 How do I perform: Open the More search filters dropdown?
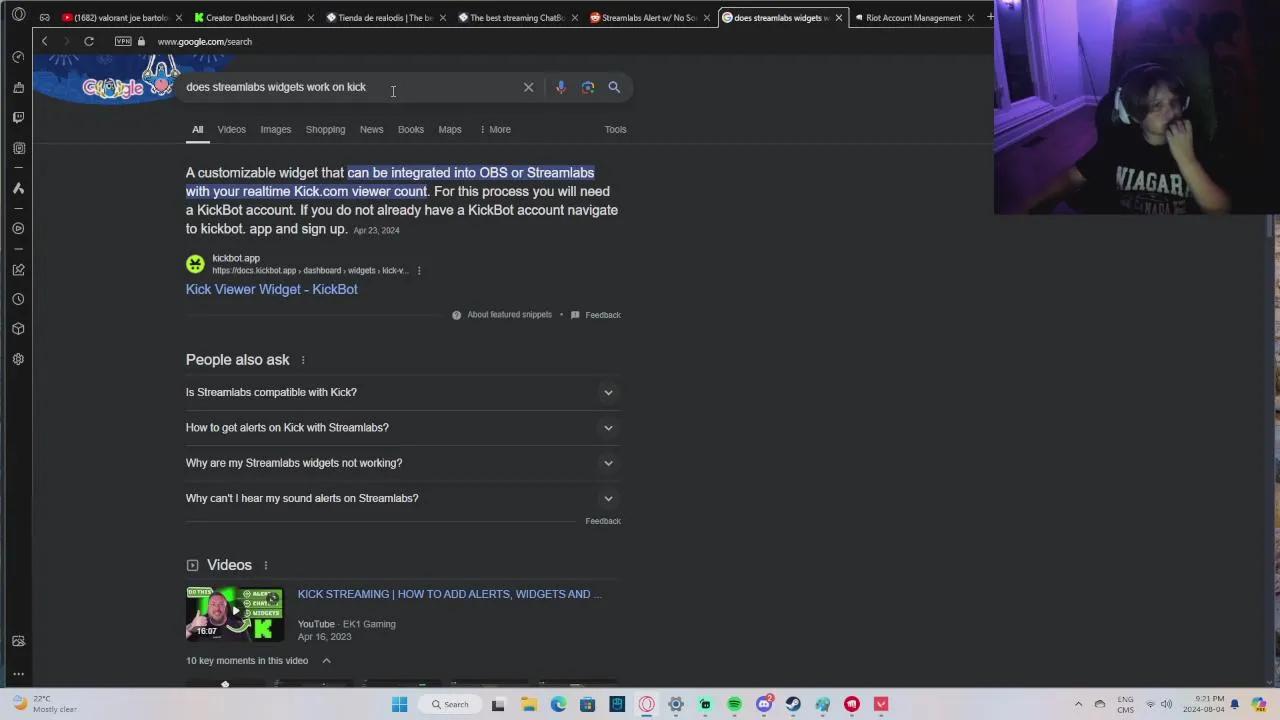[495, 129]
